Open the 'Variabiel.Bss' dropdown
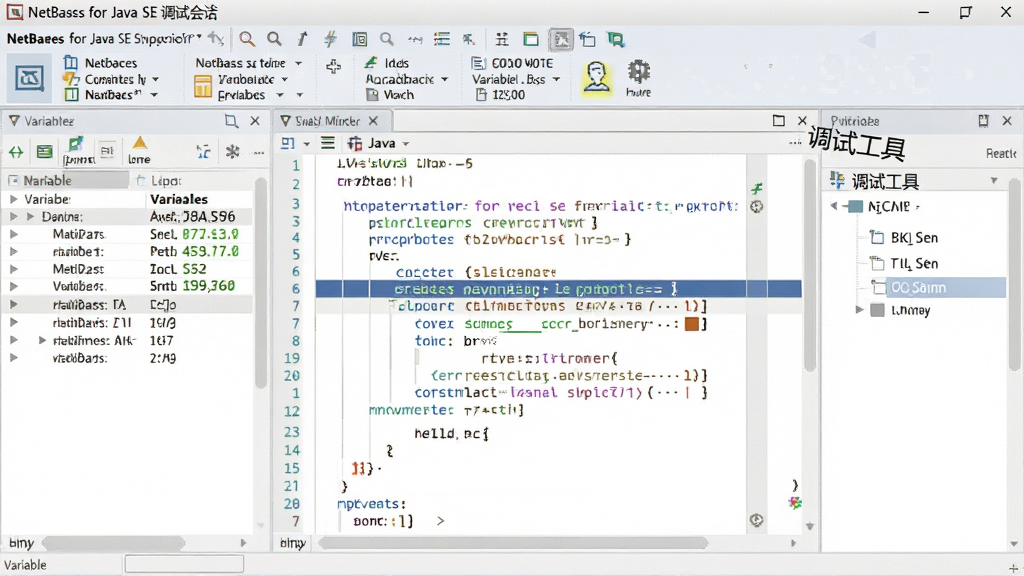The width and height of the screenshot is (1024, 576). [x=556, y=79]
